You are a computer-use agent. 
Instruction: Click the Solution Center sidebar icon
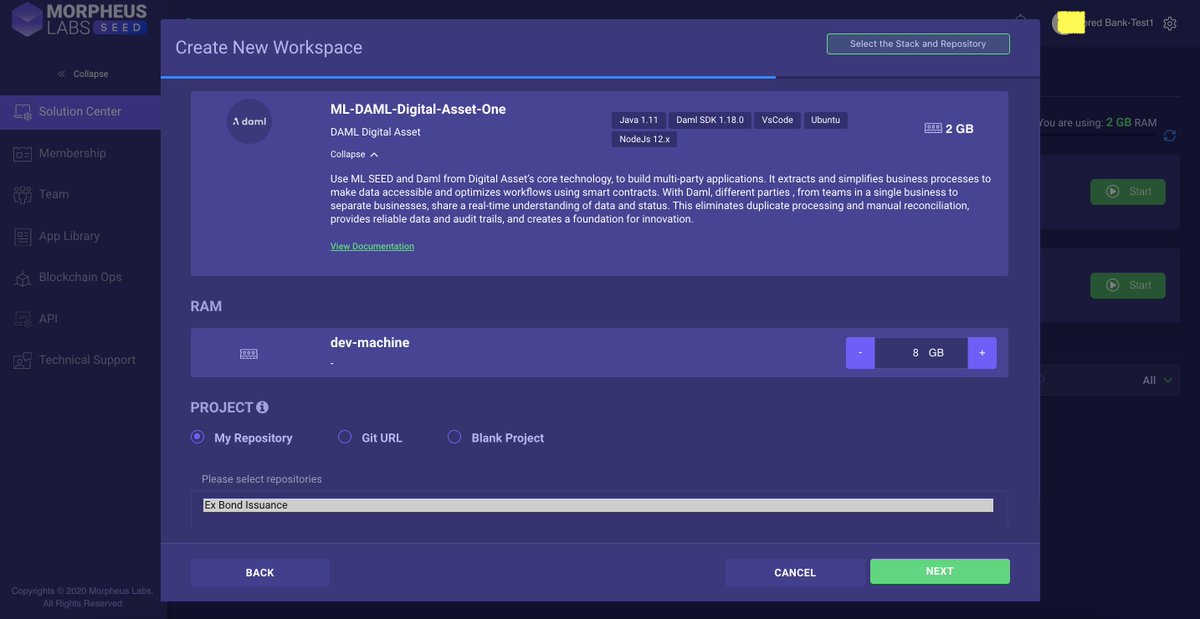[x=22, y=111]
